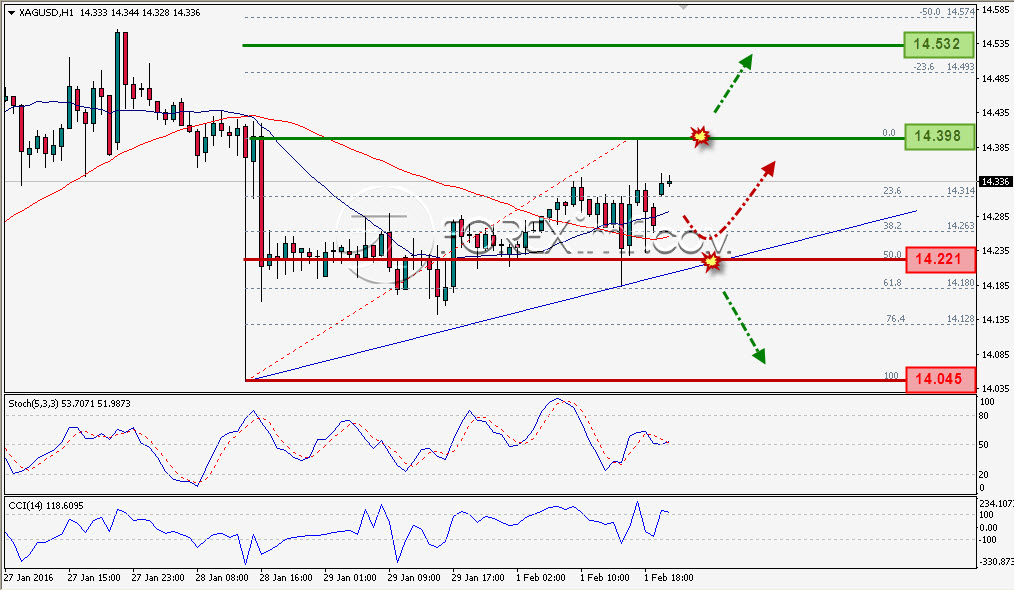Click the 1 Feb 10:00 time axis label

tap(604, 577)
